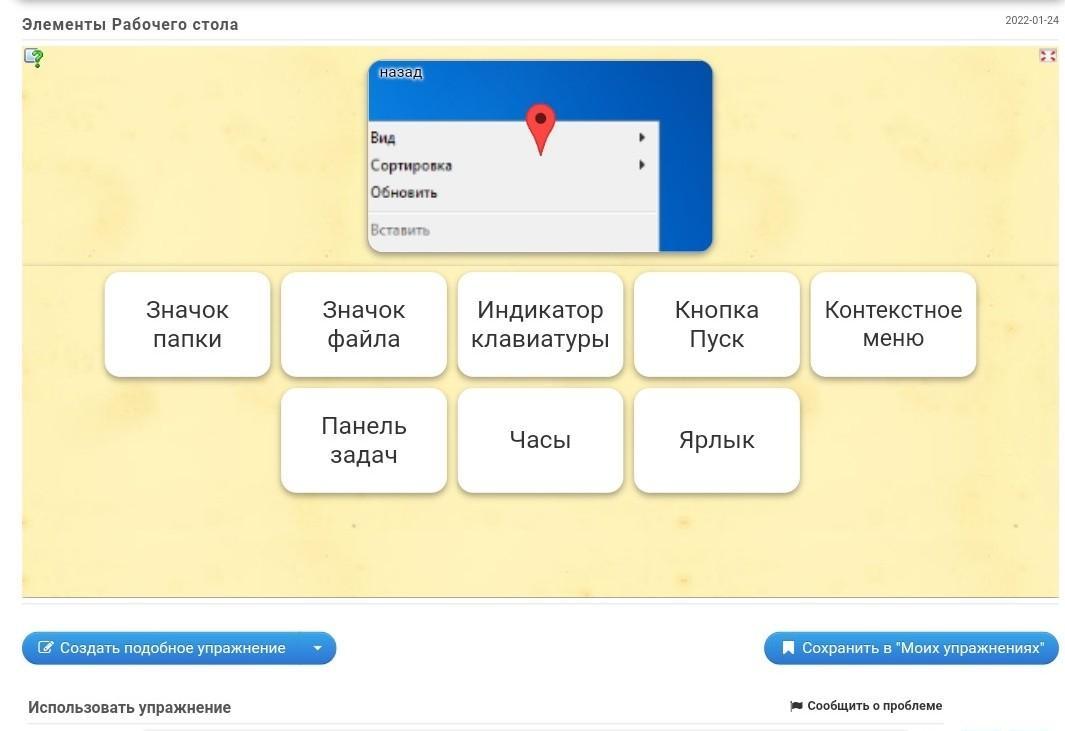Image resolution: width=1065 pixels, height=731 pixels.
Task: Select Обновить in the context menu image
Action: (x=404, y=193)
